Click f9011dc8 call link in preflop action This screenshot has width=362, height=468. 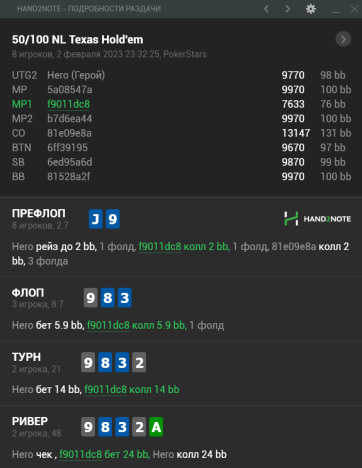point(184,247)
